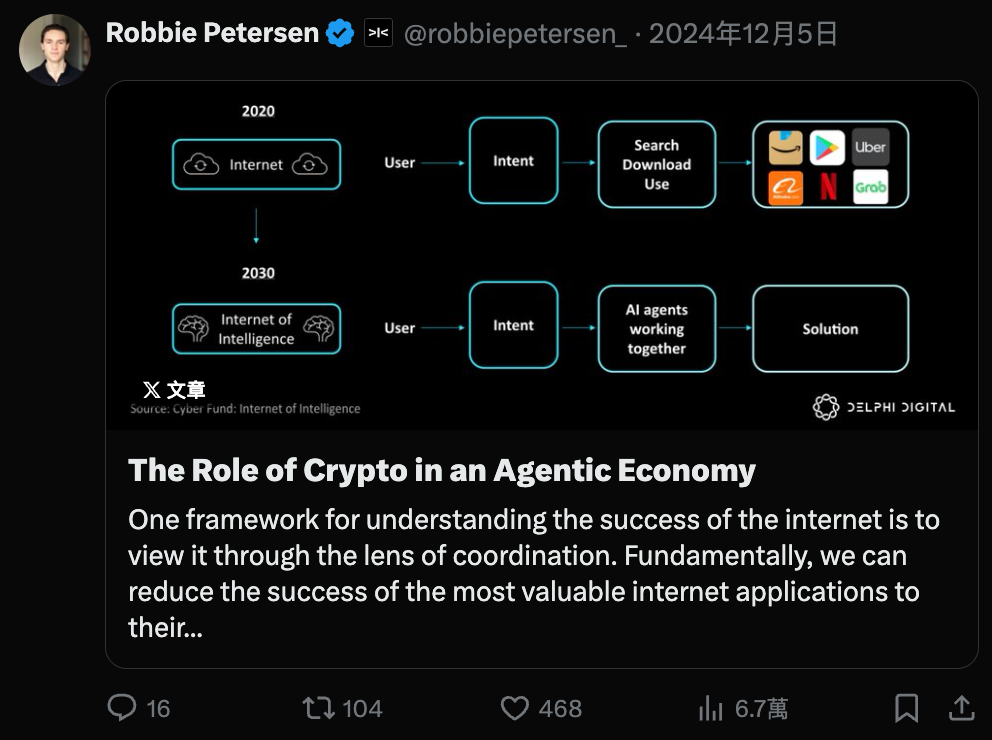Share the post using the upload arrow icon
This screenshot has height=740, width=992.
pos(961,708)
